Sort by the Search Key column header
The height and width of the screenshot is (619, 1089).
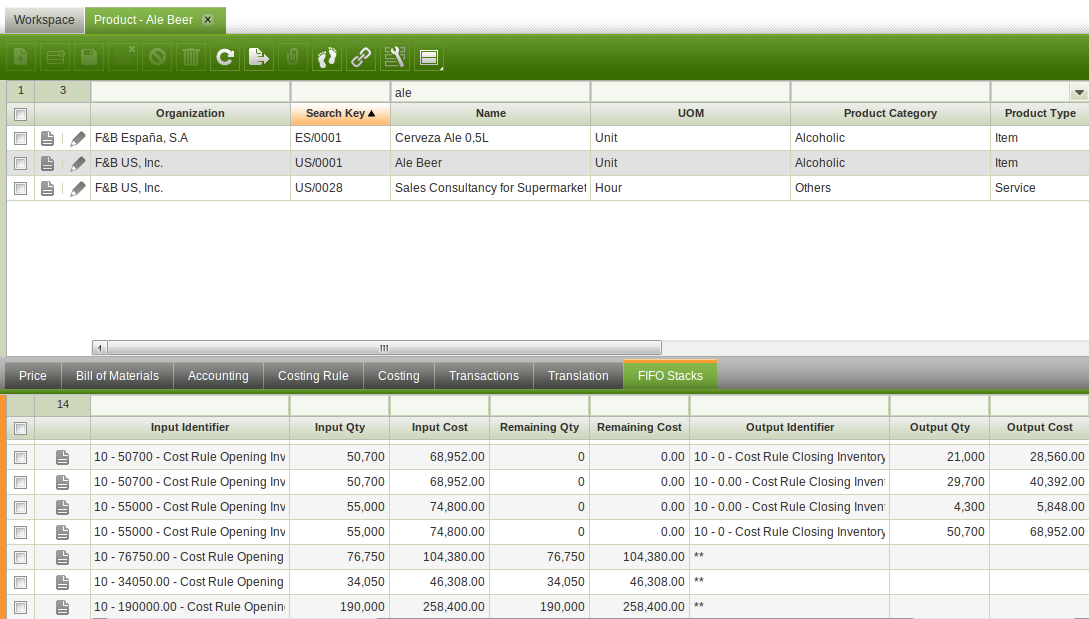340,113
